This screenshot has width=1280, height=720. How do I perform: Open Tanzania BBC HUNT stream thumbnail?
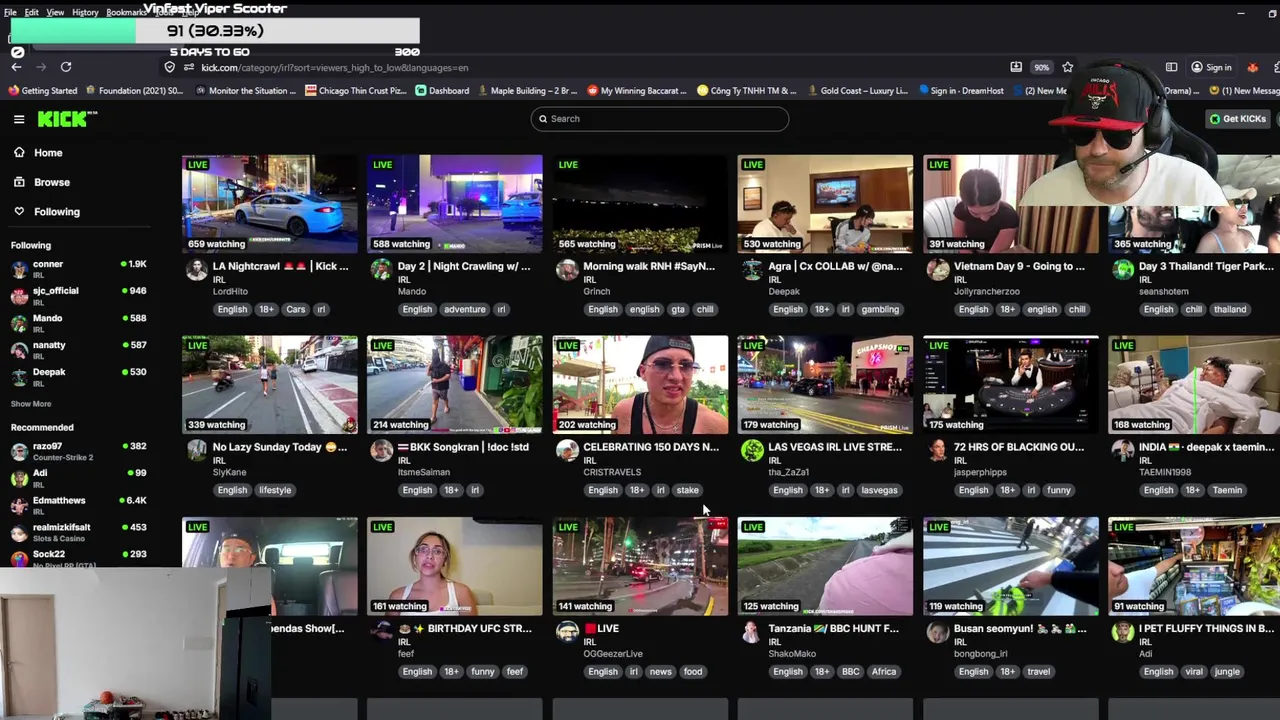[x=825, y=566]
